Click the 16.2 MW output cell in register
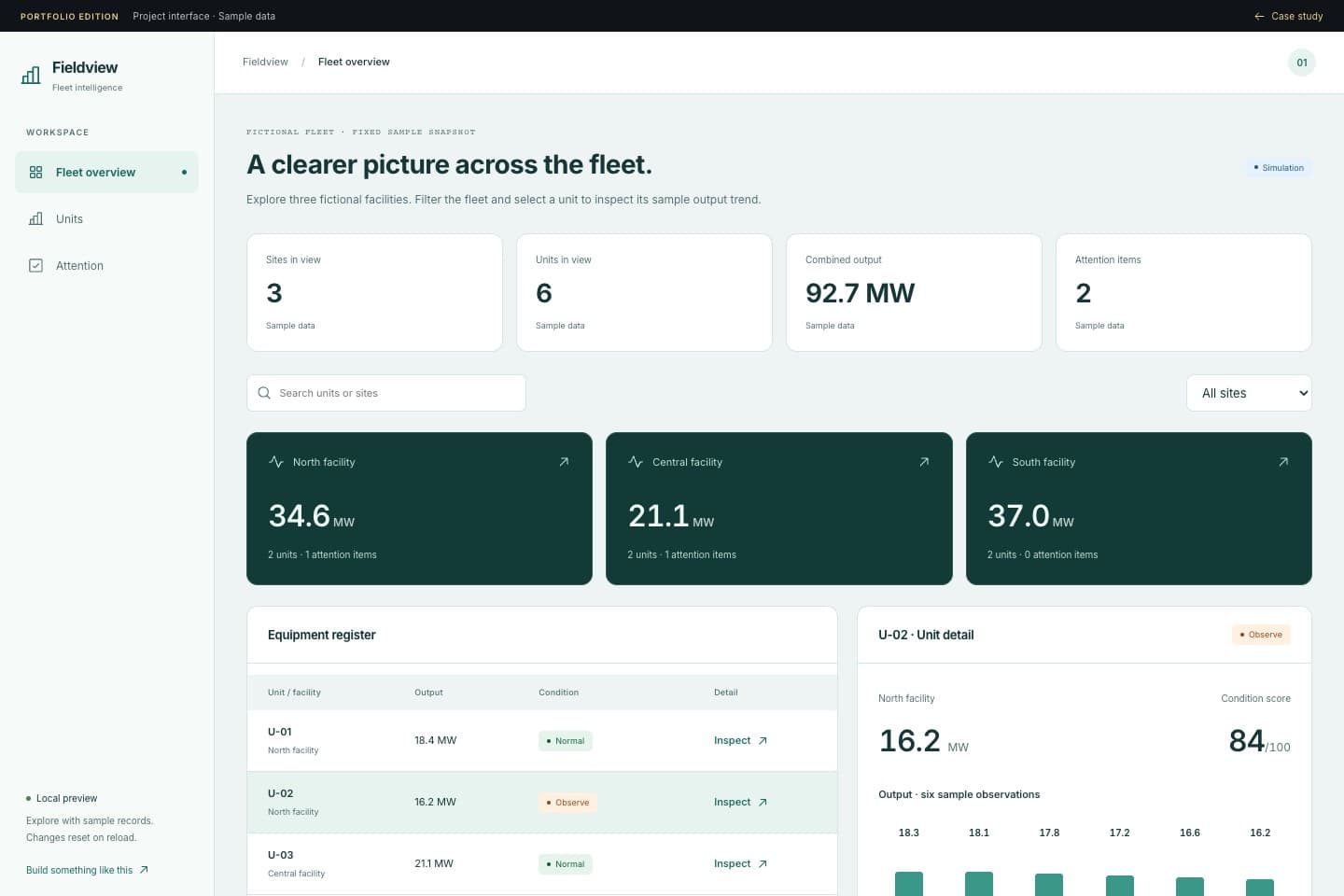The height and width of the screenshot is (896, 1344). pos(436,803)
